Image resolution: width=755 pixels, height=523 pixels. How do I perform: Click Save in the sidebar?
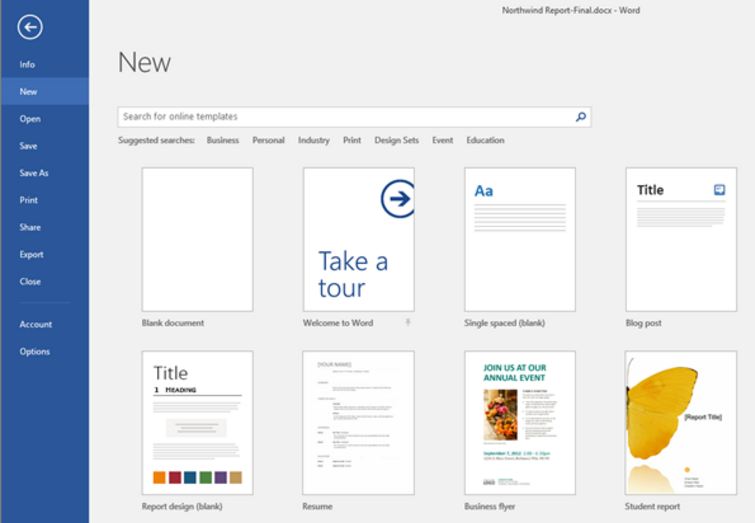(x=44, y=145)
